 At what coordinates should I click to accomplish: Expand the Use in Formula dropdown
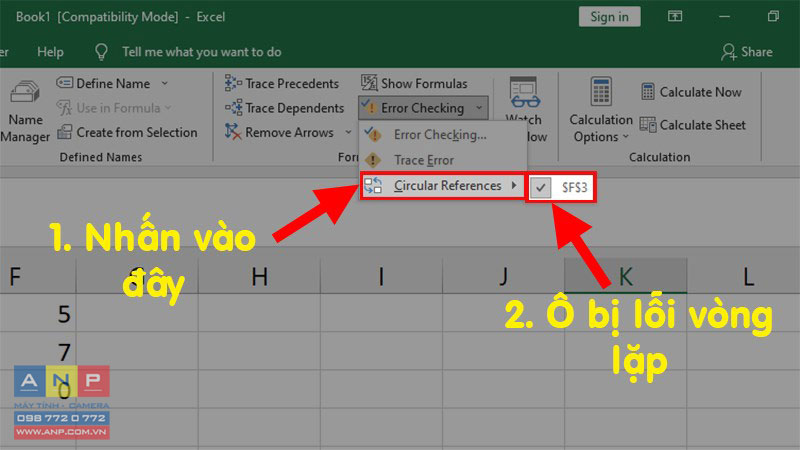point(168,108)
